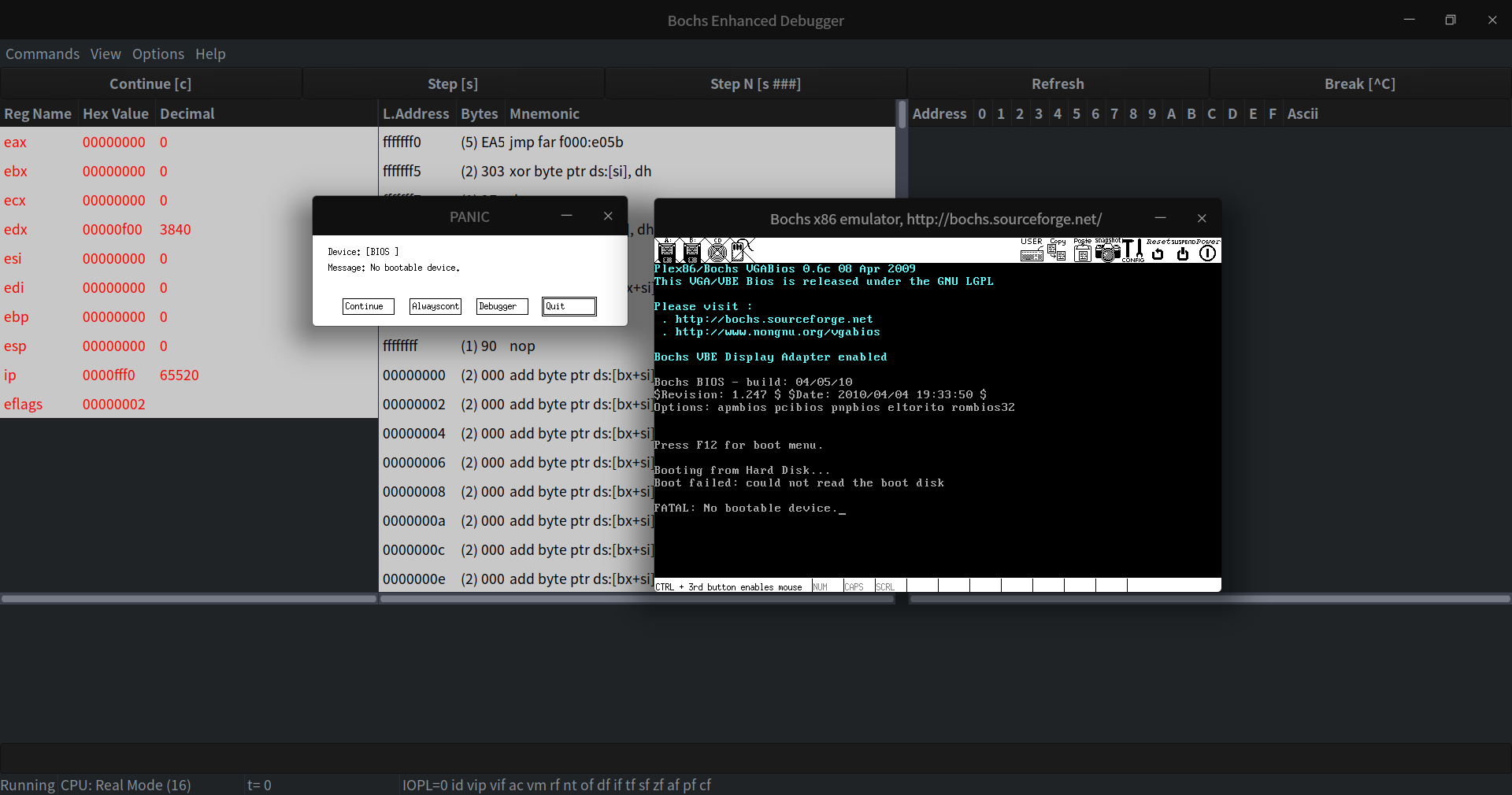Click the Suspend icon in Bochs toolbar
The width and height of the screenshot is (1512, 795).
1183,251
